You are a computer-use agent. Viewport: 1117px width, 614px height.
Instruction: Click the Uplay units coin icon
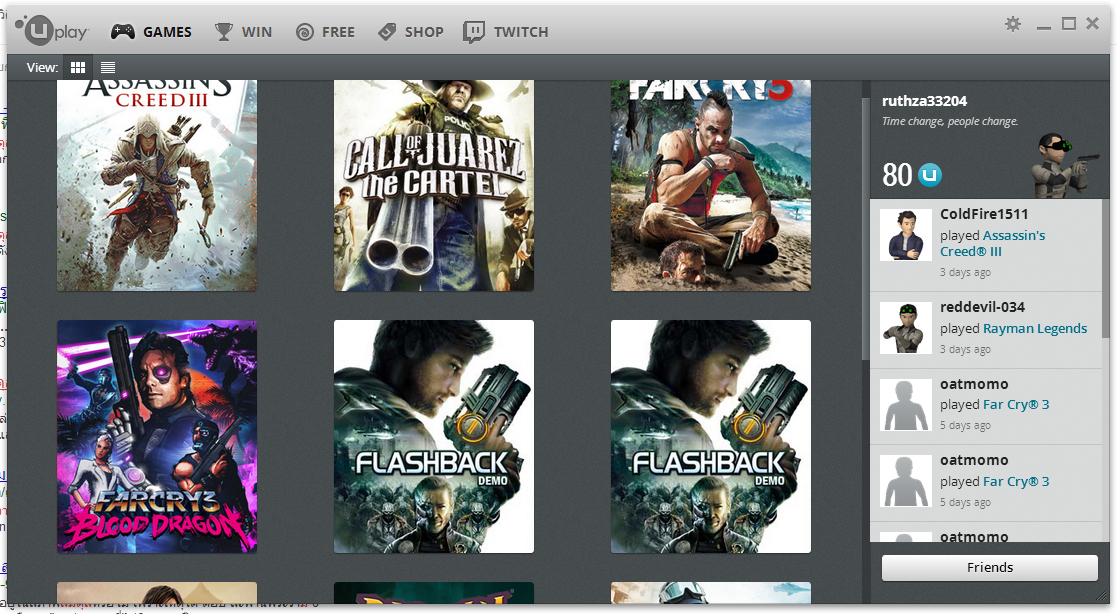[930, 175]
